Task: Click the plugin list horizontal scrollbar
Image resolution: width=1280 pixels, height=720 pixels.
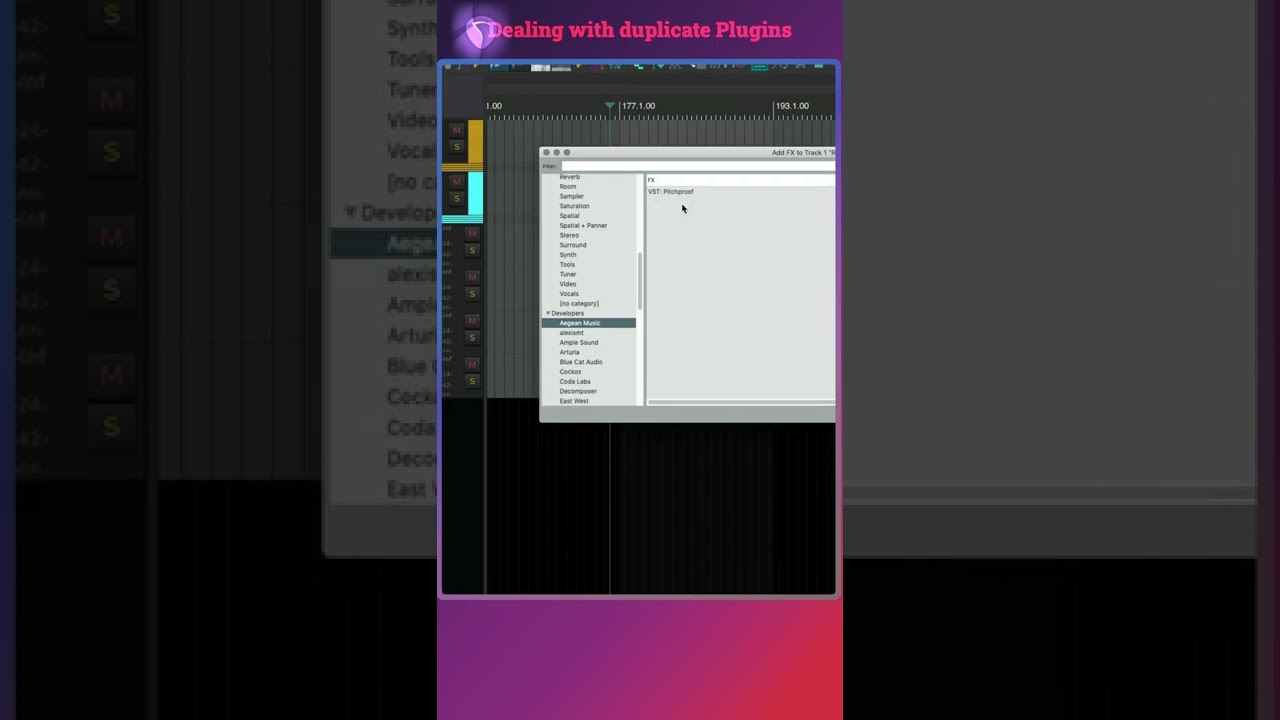Action: coord(741,402)
